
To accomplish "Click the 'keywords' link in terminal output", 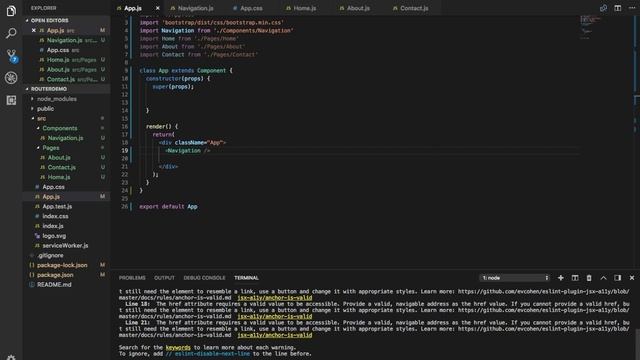I will click(178, 347).
